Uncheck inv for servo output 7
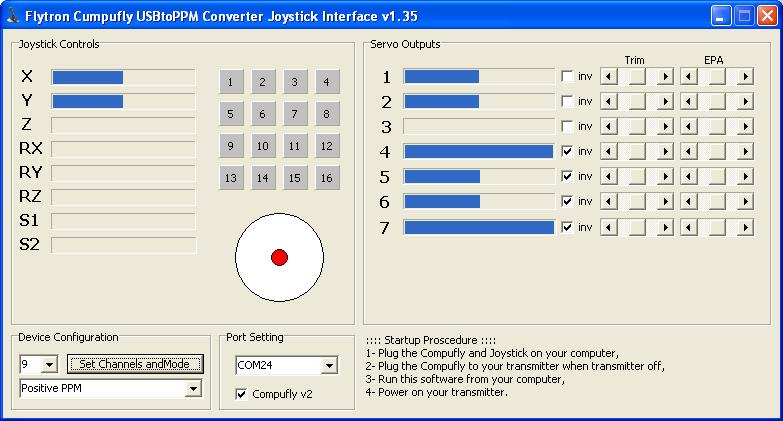Viewport: 783px width, 421px height. [x=567, y=227]
